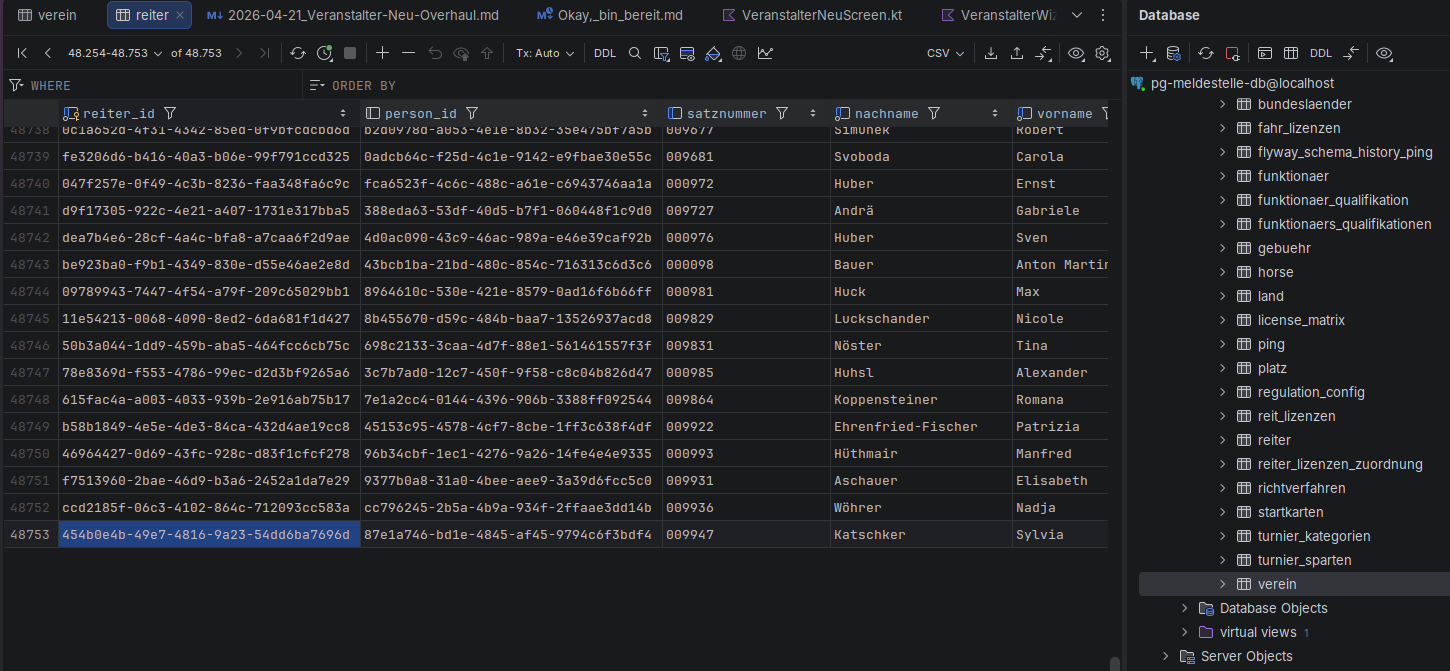1450x671 pixels.
Task: Click the search magnifier icon in grid toolbar
Action: pos(635,53)
